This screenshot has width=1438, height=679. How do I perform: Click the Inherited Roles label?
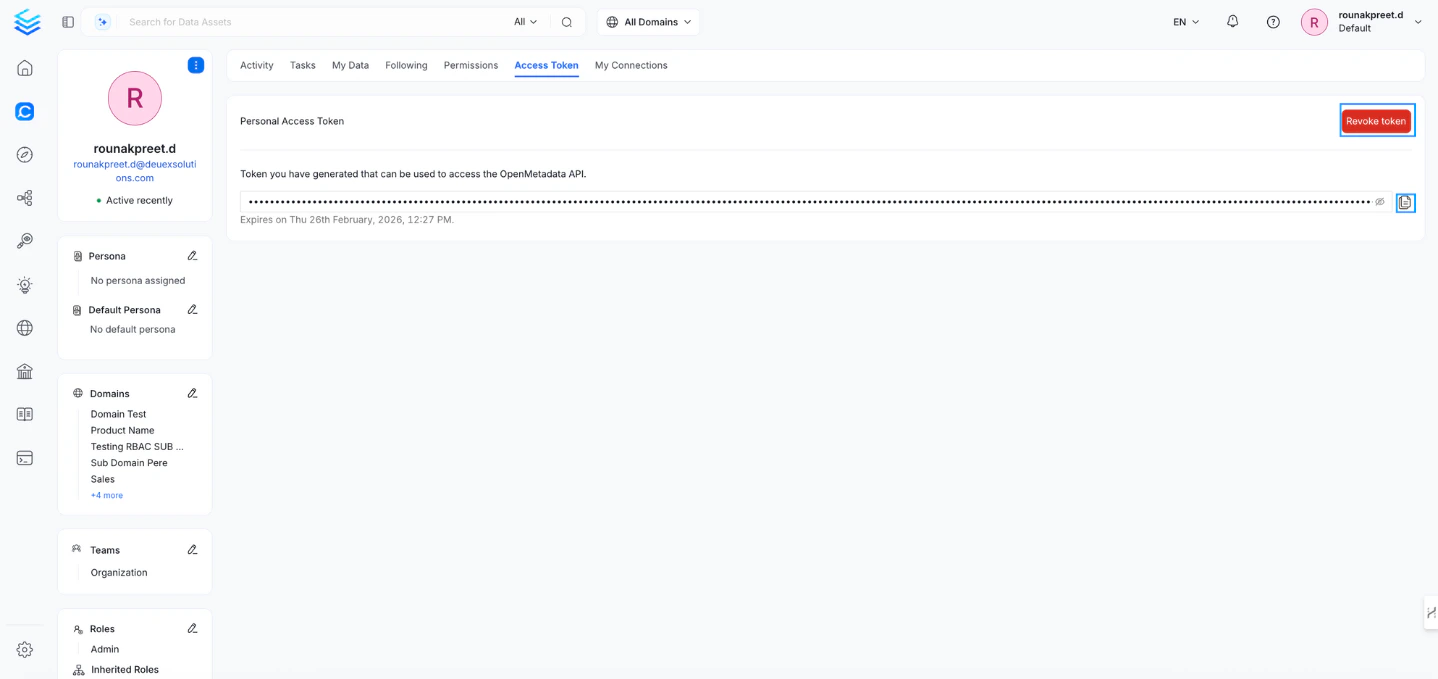pos(125,670)
